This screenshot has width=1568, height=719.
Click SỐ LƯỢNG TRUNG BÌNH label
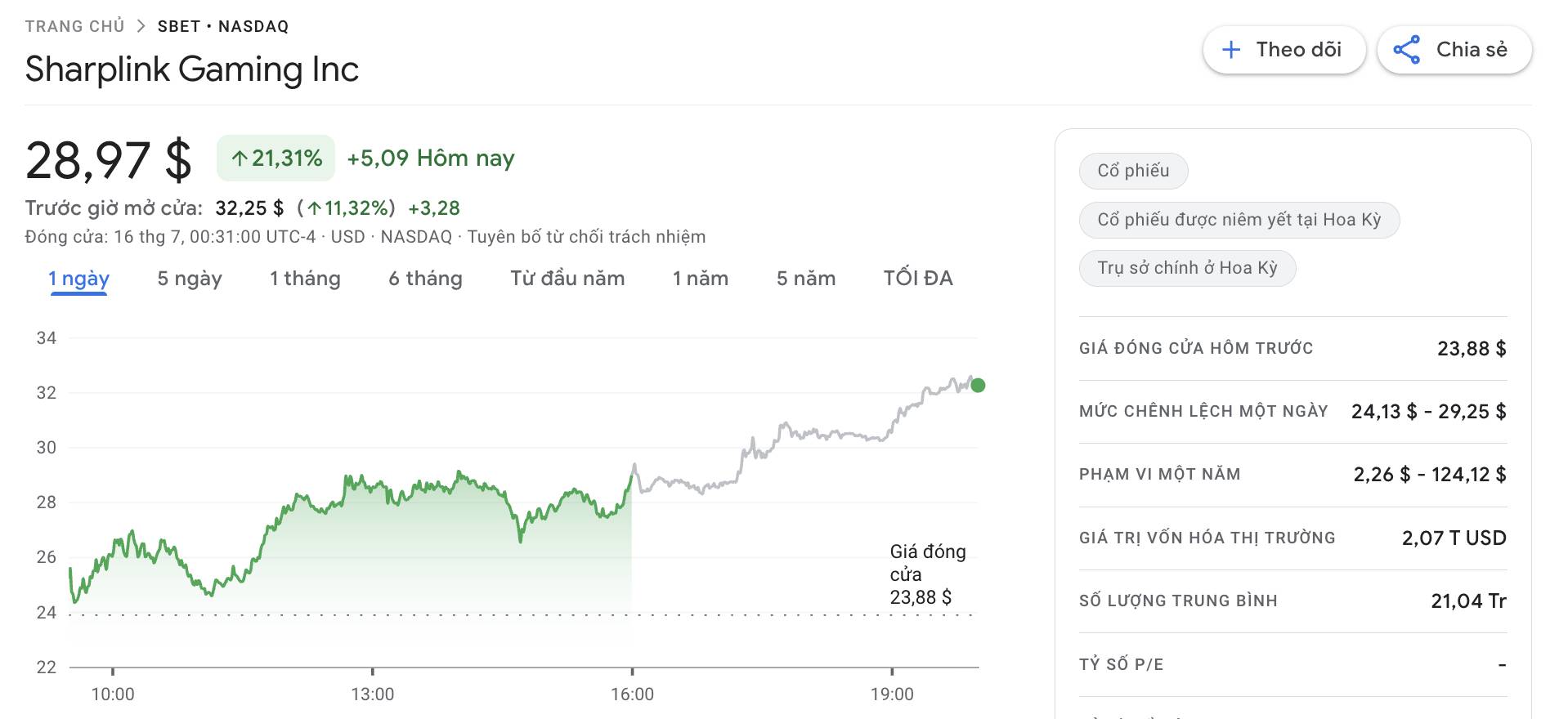pos(1178,601)
